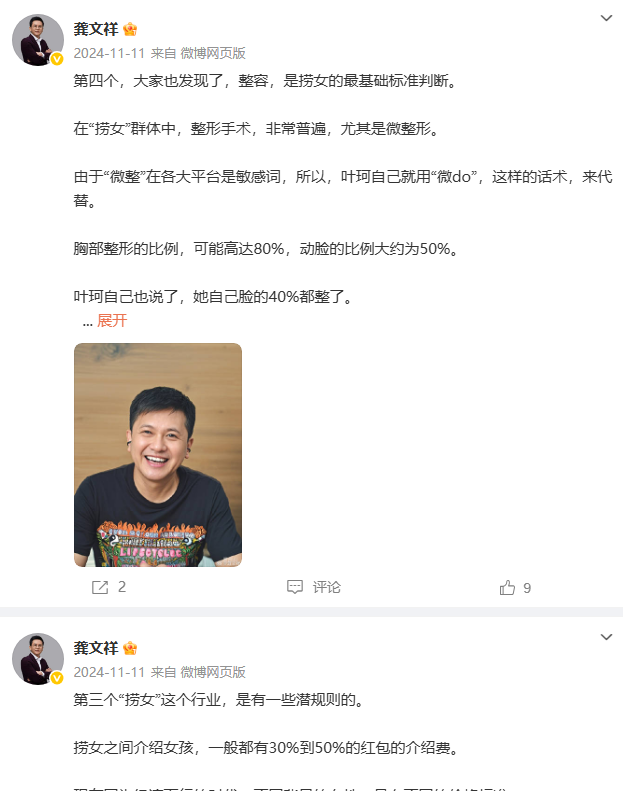The image size is (623, 791).
Task: Click the crown badge beside first 龚文祥 name
Action: [130, 29]
